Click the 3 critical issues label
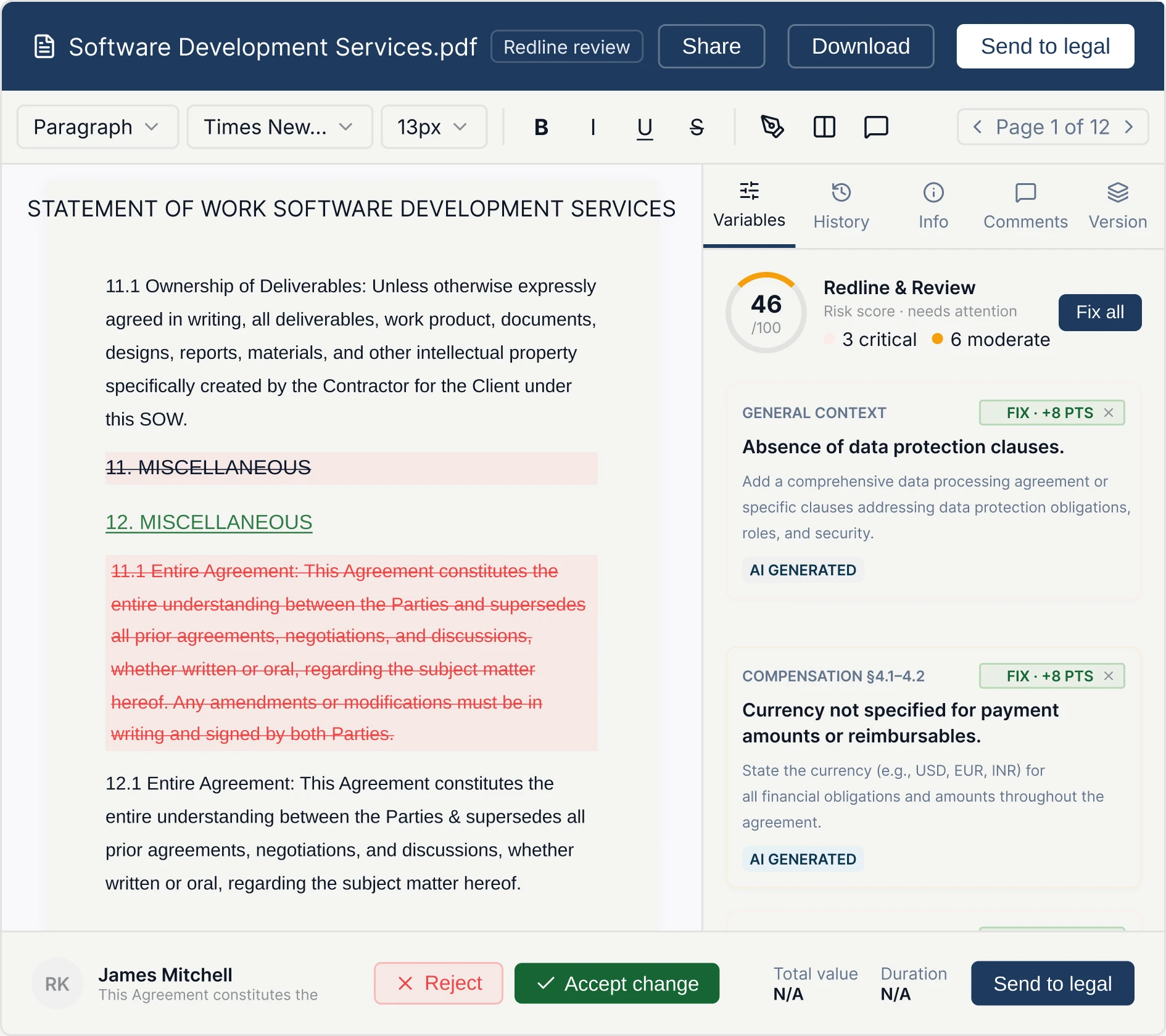Viewport: 1166px width, 1036px height. (870, 339)
